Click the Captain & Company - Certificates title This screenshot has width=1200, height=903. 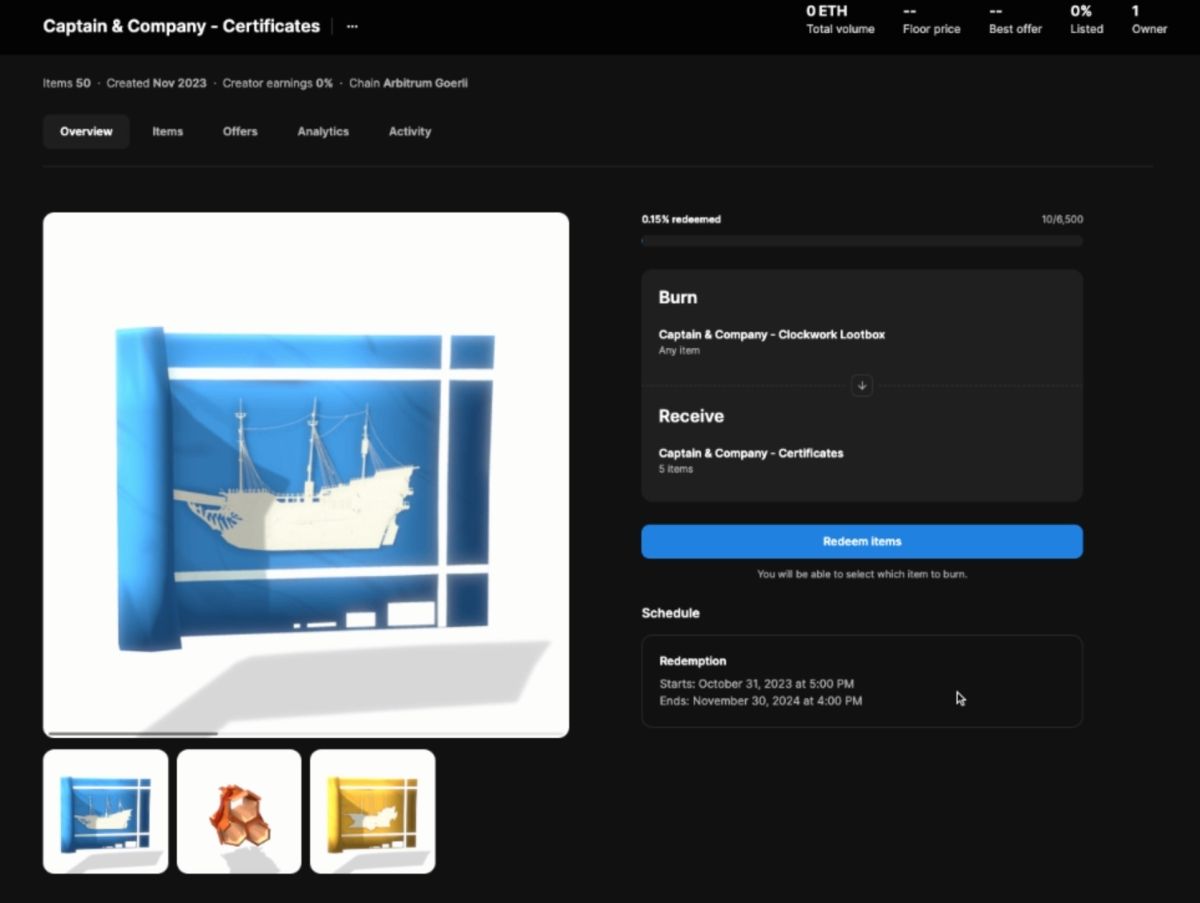(181, 27)
